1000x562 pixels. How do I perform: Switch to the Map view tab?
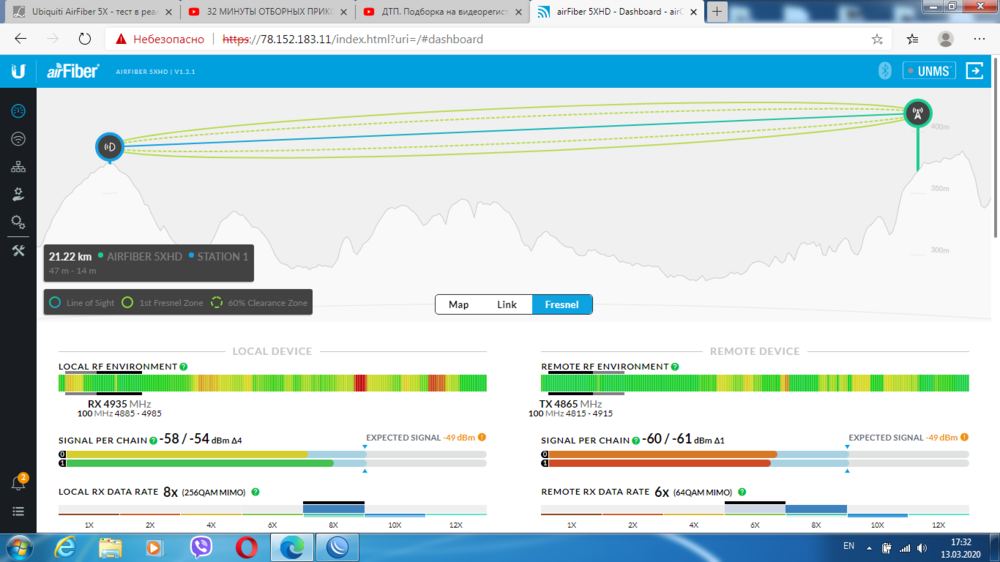point(459,304)
